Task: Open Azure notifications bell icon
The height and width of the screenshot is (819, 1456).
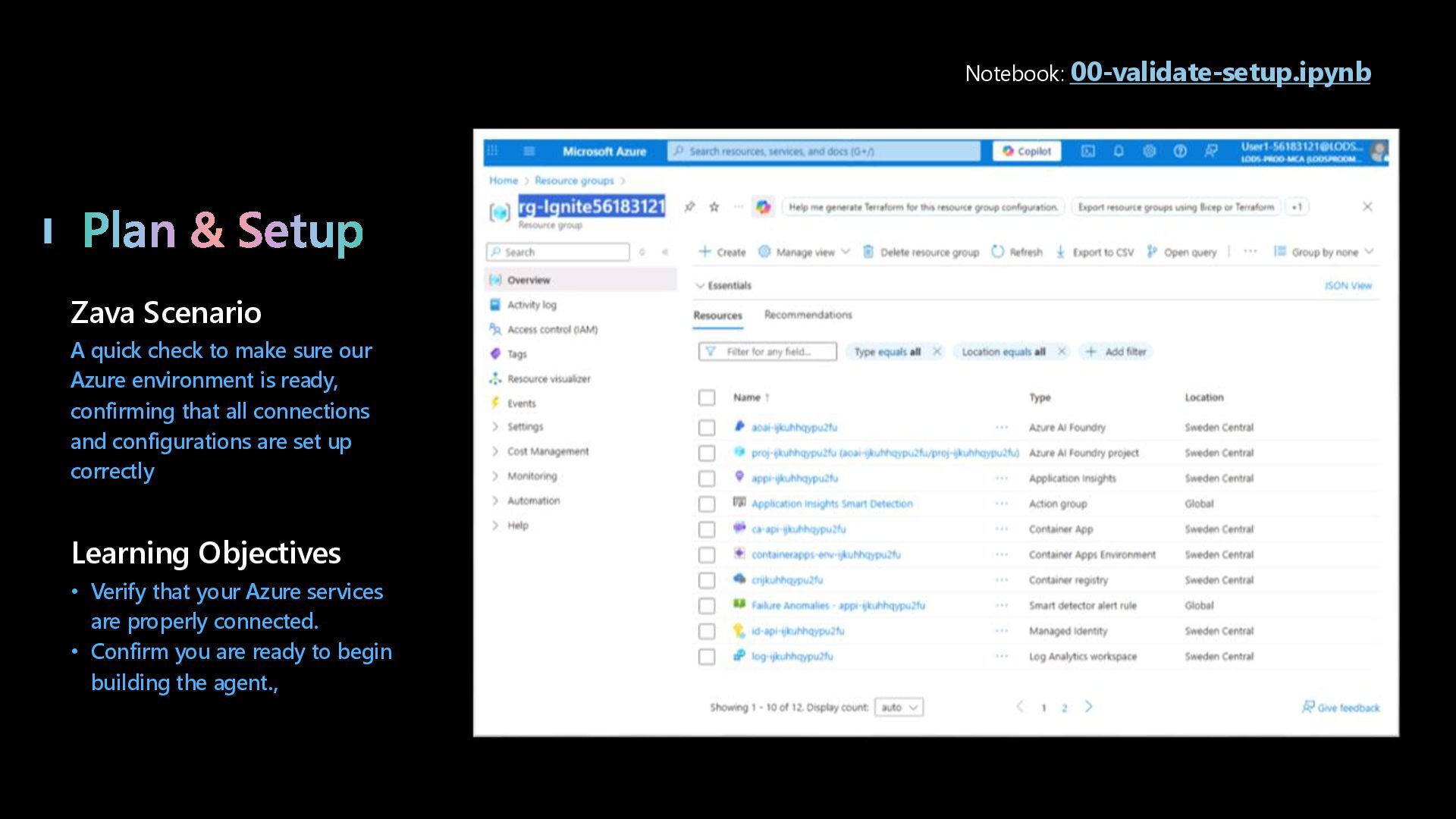Action: (x=1119, y=151)
